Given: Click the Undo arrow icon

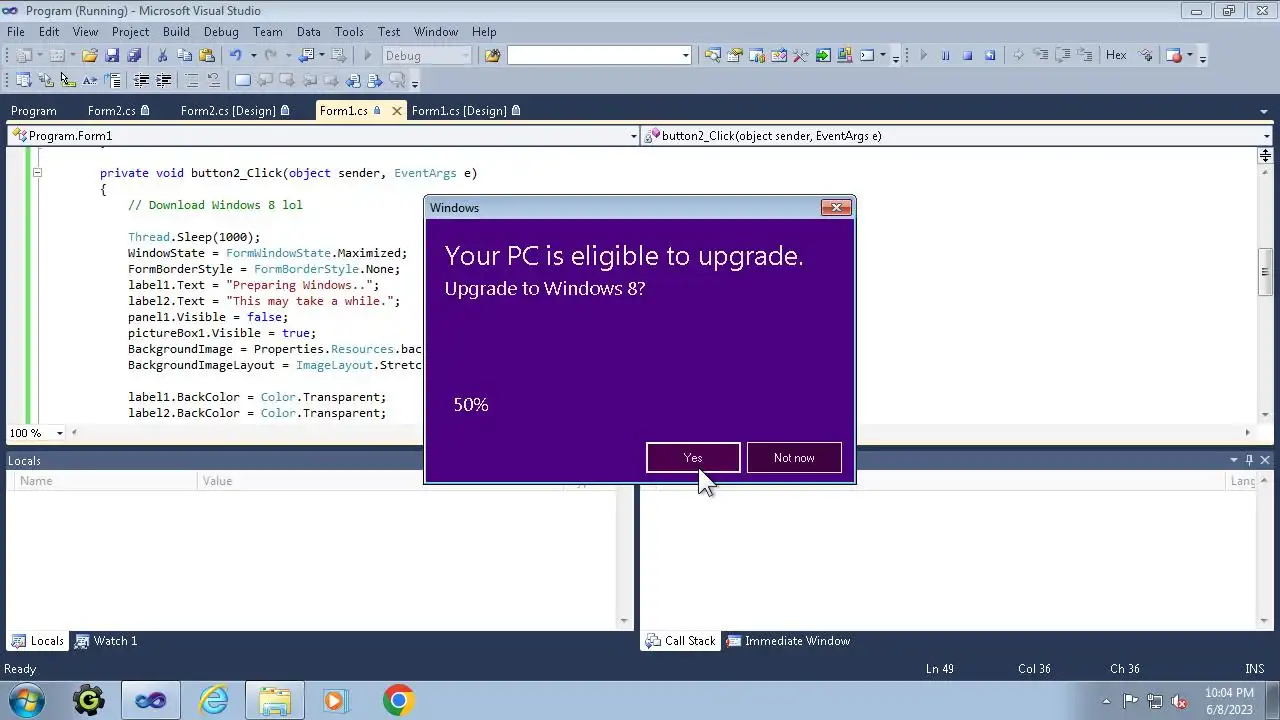Looking at the screenshot, I should click(236, 56).
